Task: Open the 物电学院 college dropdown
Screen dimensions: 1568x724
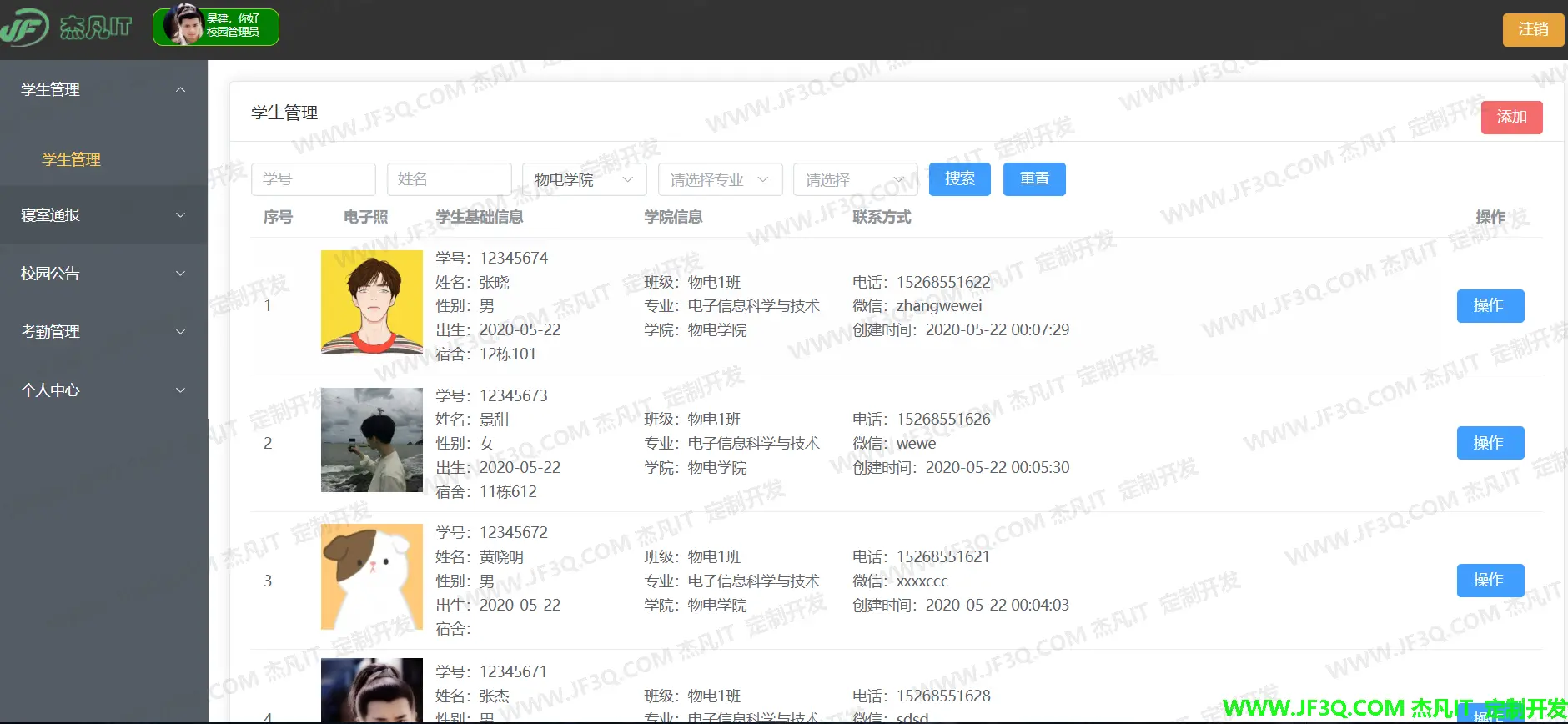Action: 584,179
